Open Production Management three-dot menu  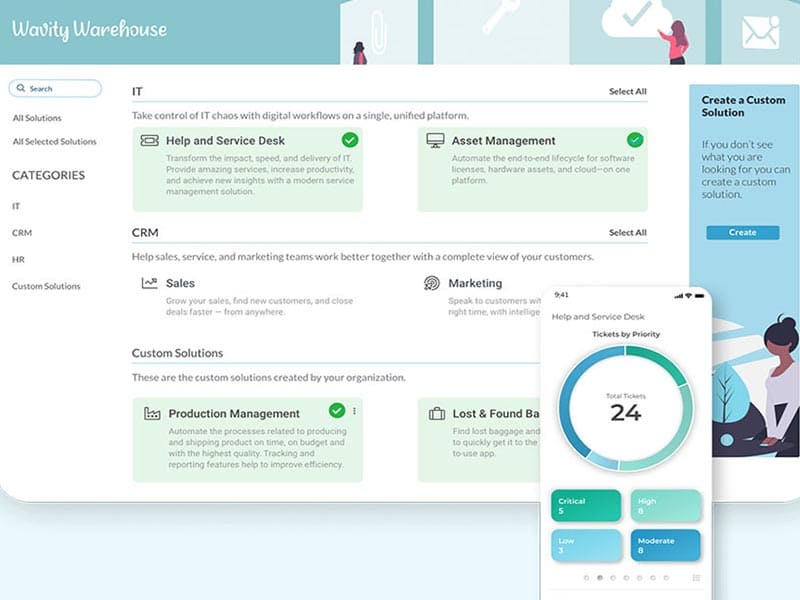point(355,411)
